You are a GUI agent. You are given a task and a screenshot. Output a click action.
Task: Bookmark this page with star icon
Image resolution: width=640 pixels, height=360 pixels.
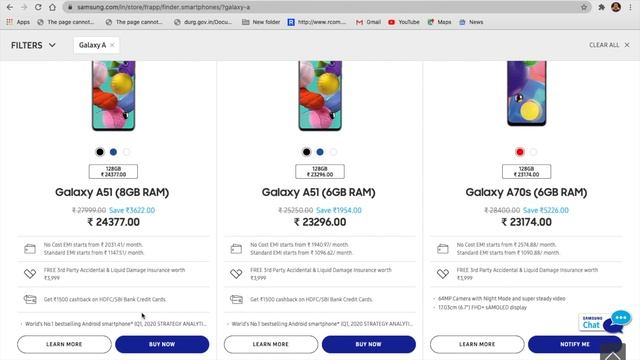(584, 7)
